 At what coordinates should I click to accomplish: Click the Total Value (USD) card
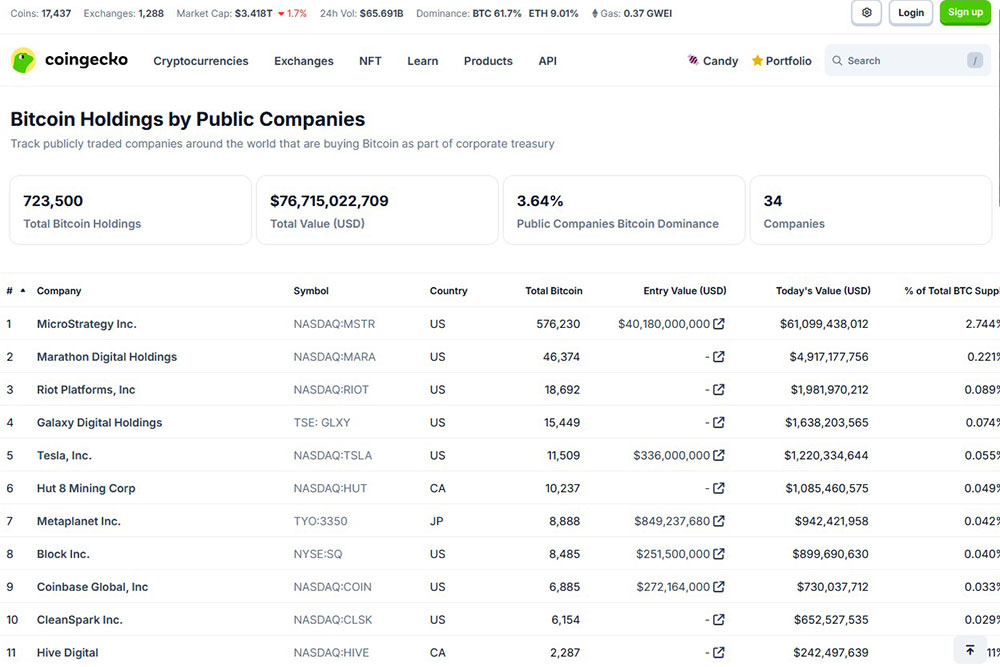tap(378, 210)
